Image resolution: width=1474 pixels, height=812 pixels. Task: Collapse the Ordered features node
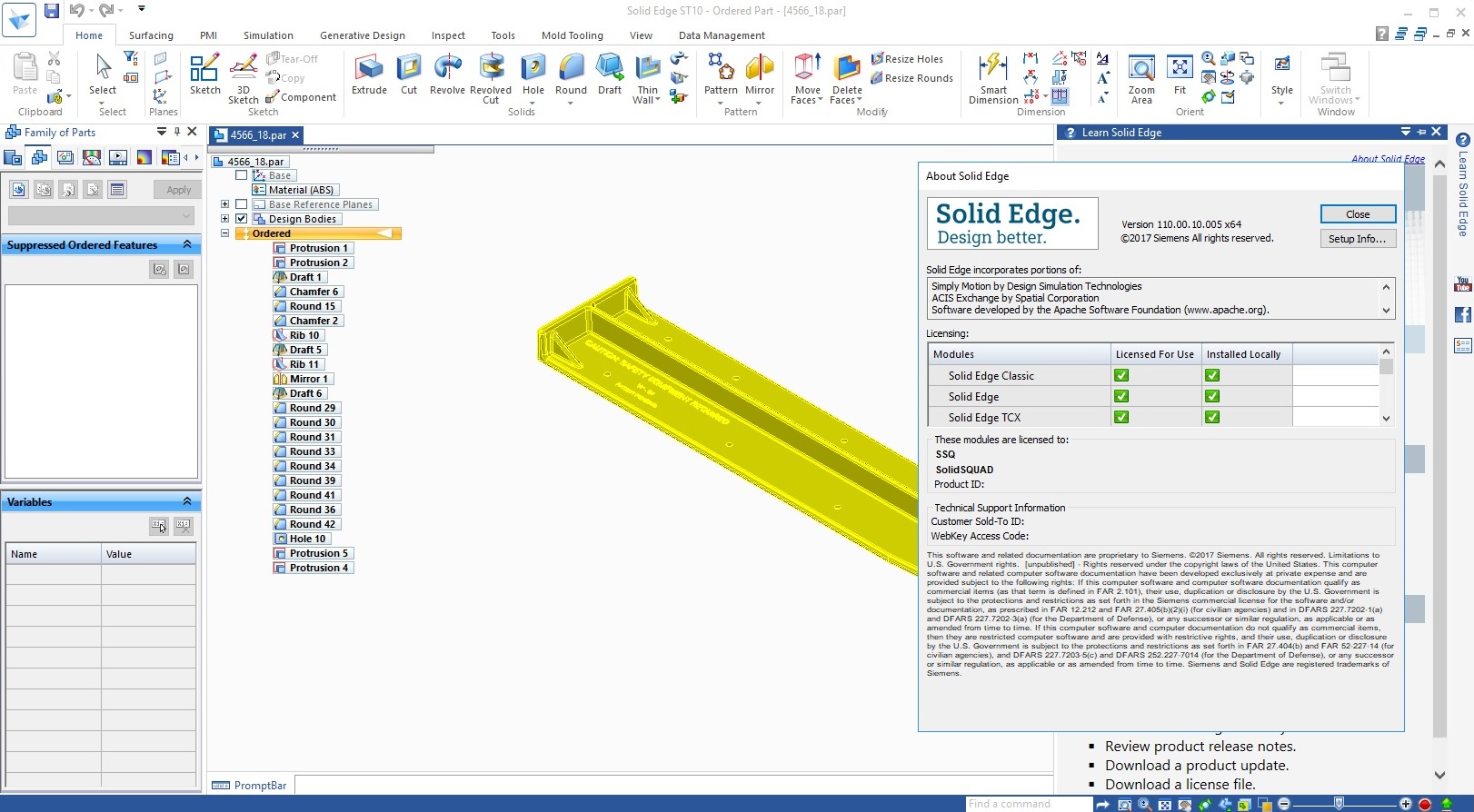[224, 233]
